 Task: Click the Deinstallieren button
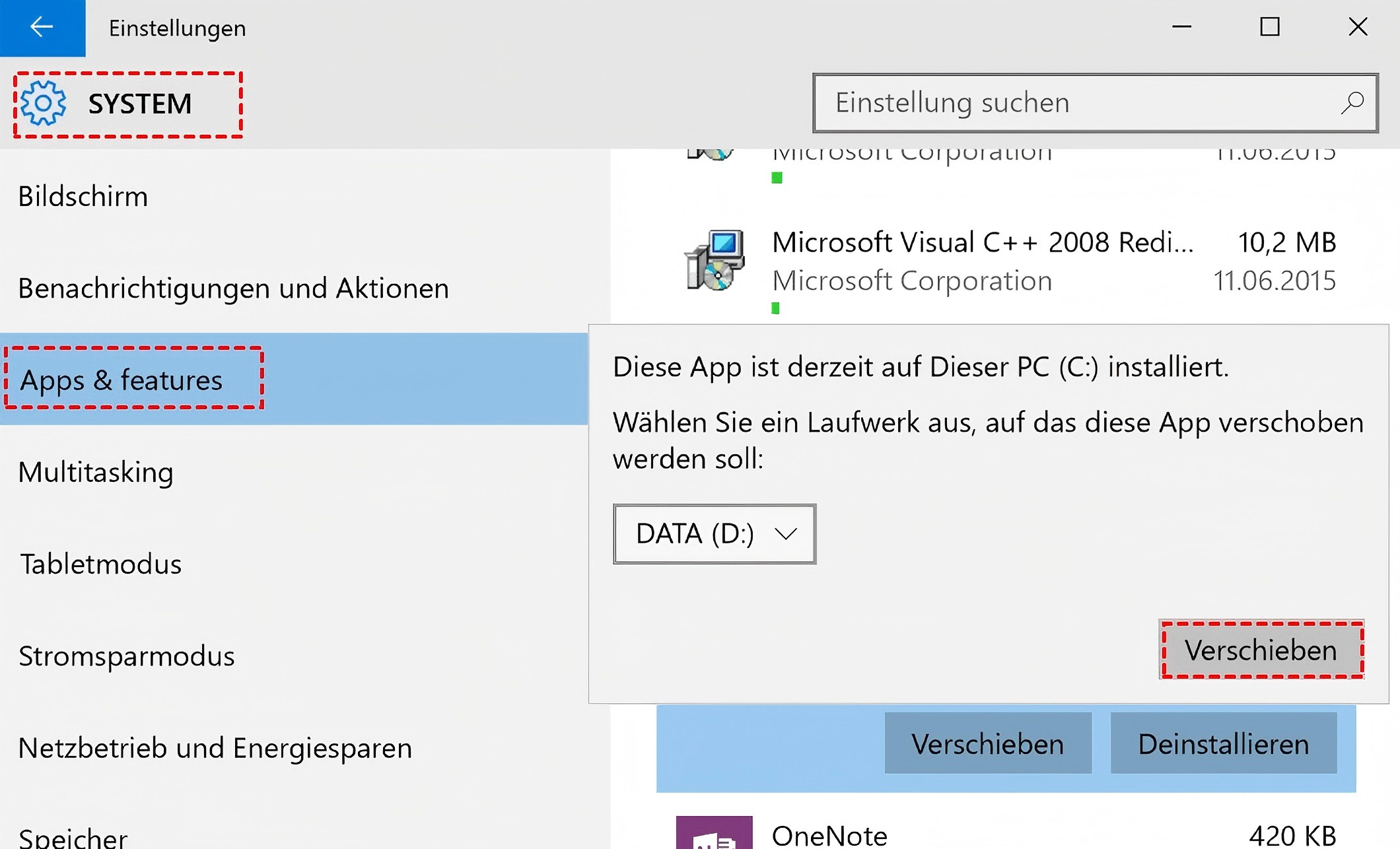coord(1223,744)
